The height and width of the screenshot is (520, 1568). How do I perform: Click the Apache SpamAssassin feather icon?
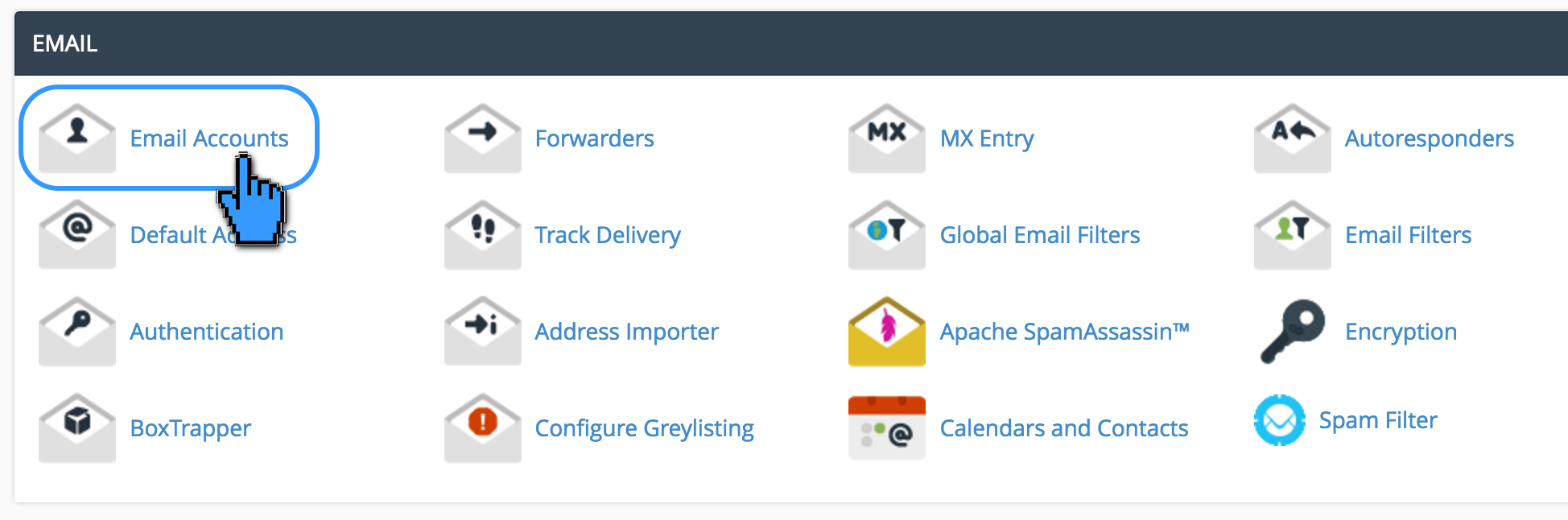[885, 331]
